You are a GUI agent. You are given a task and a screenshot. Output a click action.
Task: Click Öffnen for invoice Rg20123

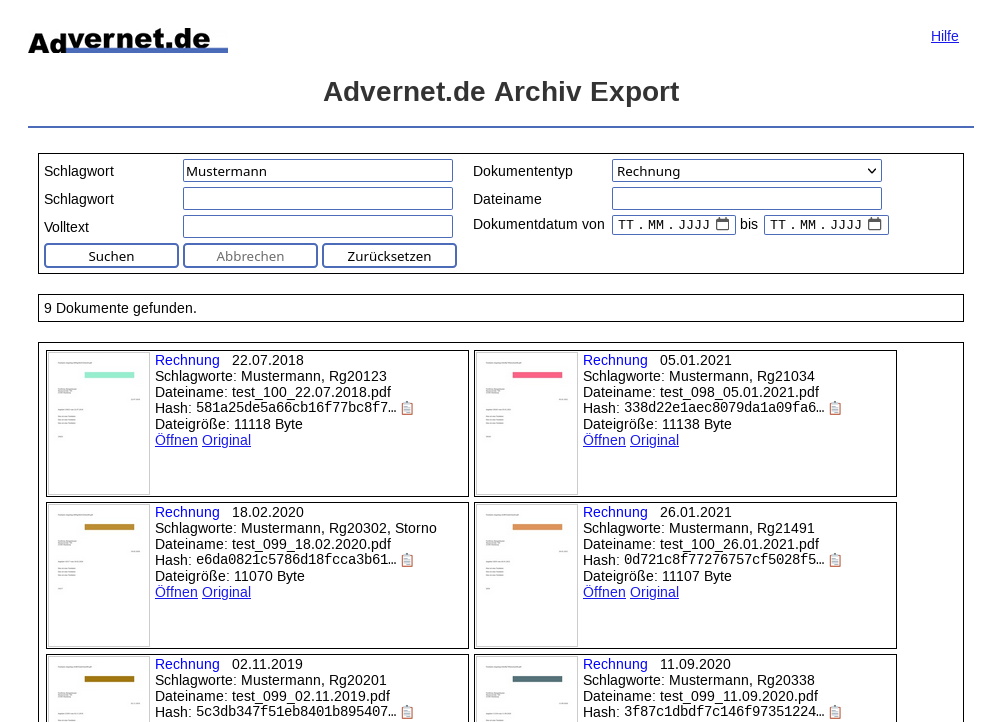click(176, 440)
